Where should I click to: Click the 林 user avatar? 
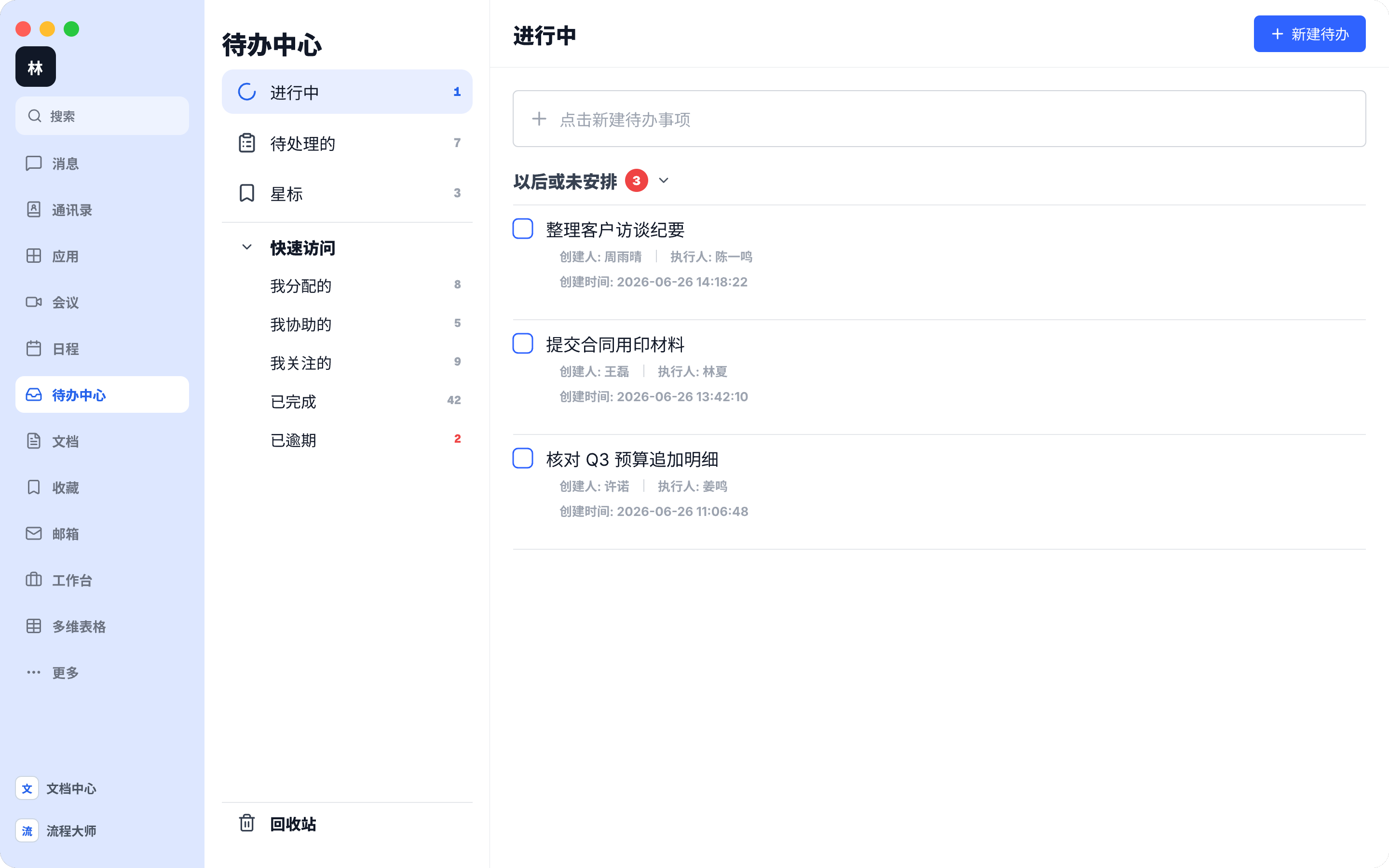(x=36, y=67)
